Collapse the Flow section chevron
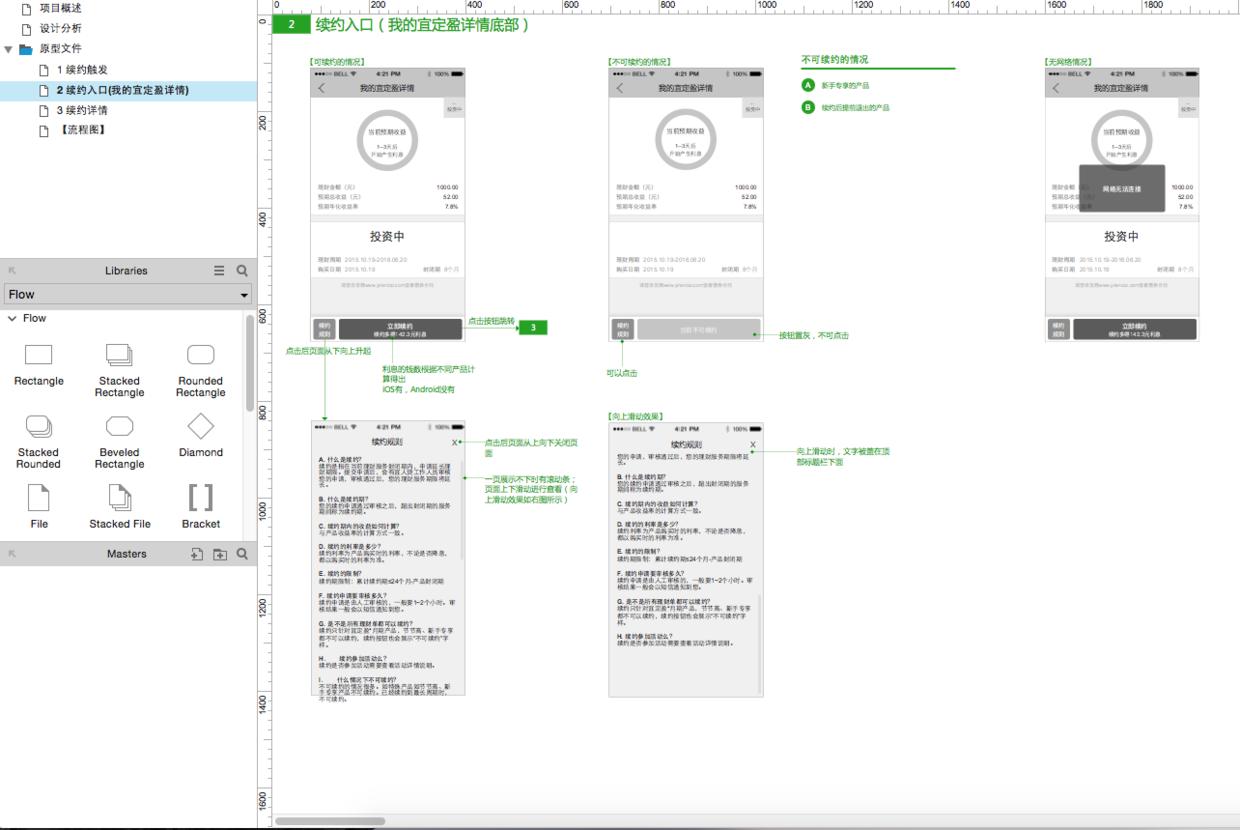This screenshot has width=1240, height=830. click(x=13, y=319)
